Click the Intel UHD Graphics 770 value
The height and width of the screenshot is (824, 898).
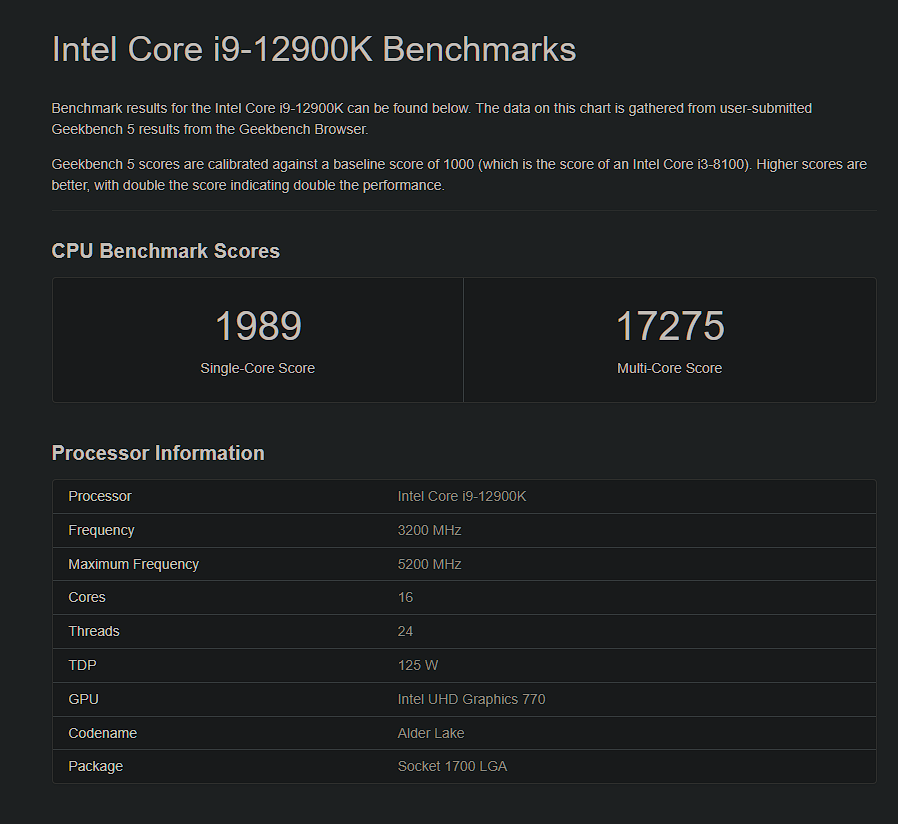coord(471,699)
